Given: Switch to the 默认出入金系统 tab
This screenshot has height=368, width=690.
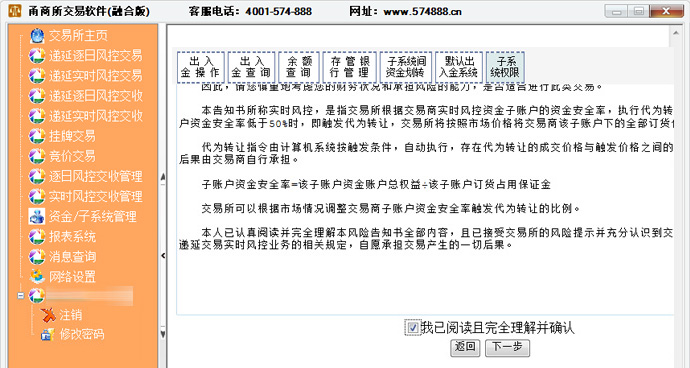Looking at the screenshot, I should pos(459,67).
